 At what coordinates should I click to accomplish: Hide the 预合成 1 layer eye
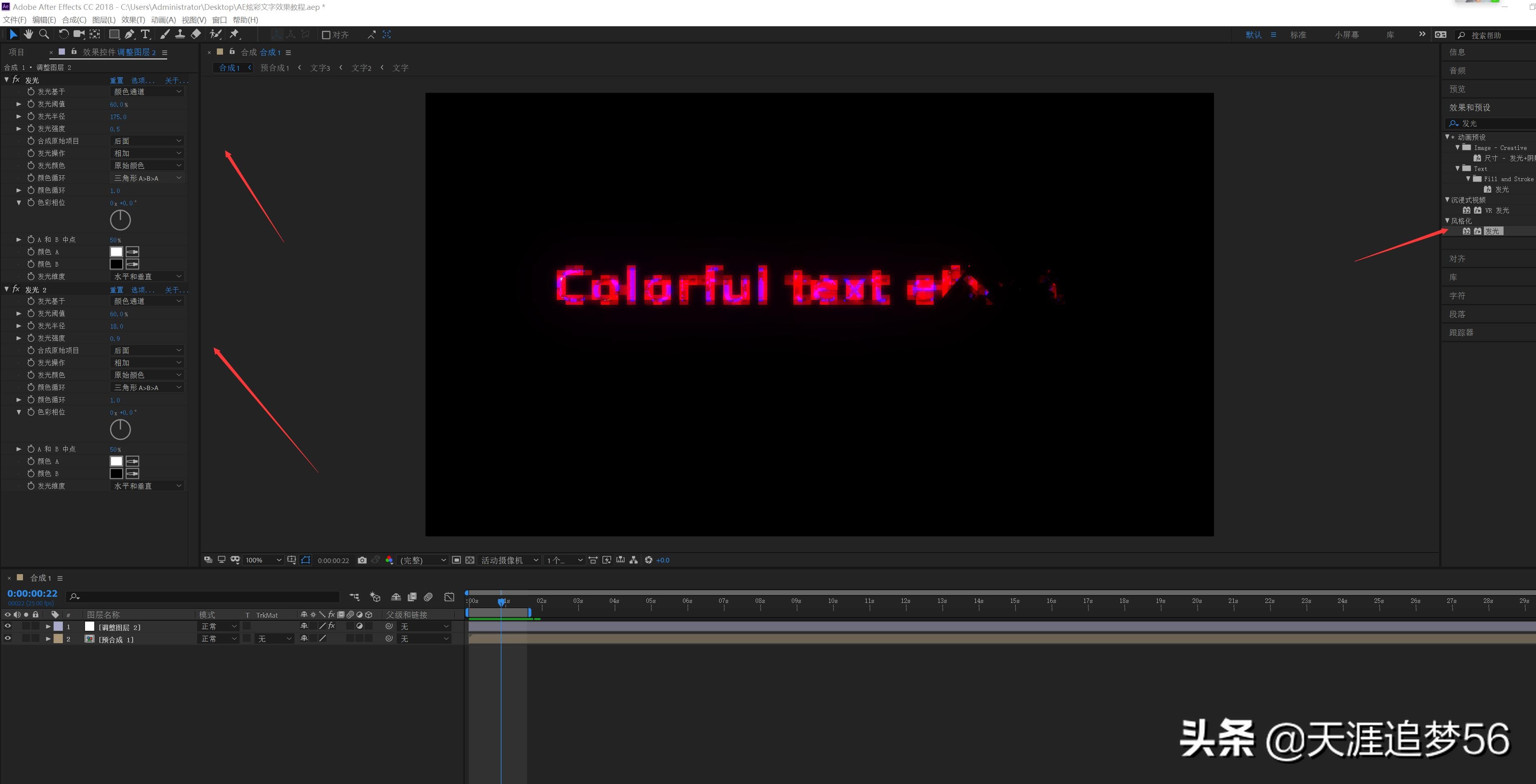pos(8,639)
